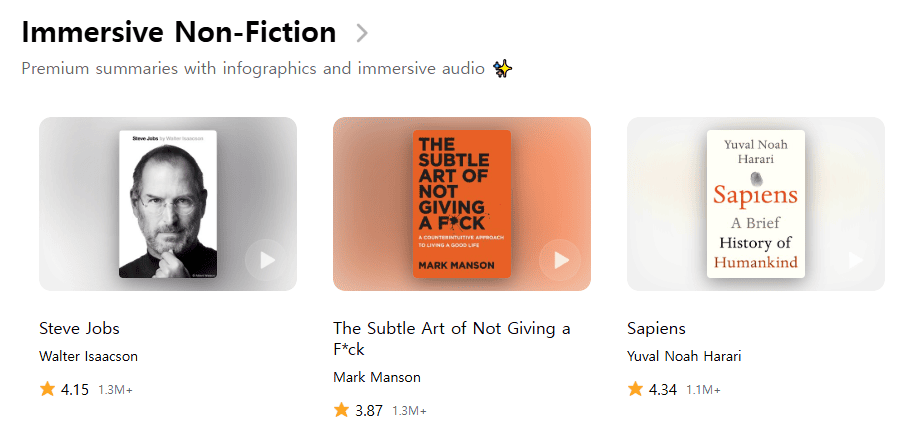The width and height of the screenshot is (913, 444).
Task: Open The Subtle Art orange book cover
Action: coord(462,204)
